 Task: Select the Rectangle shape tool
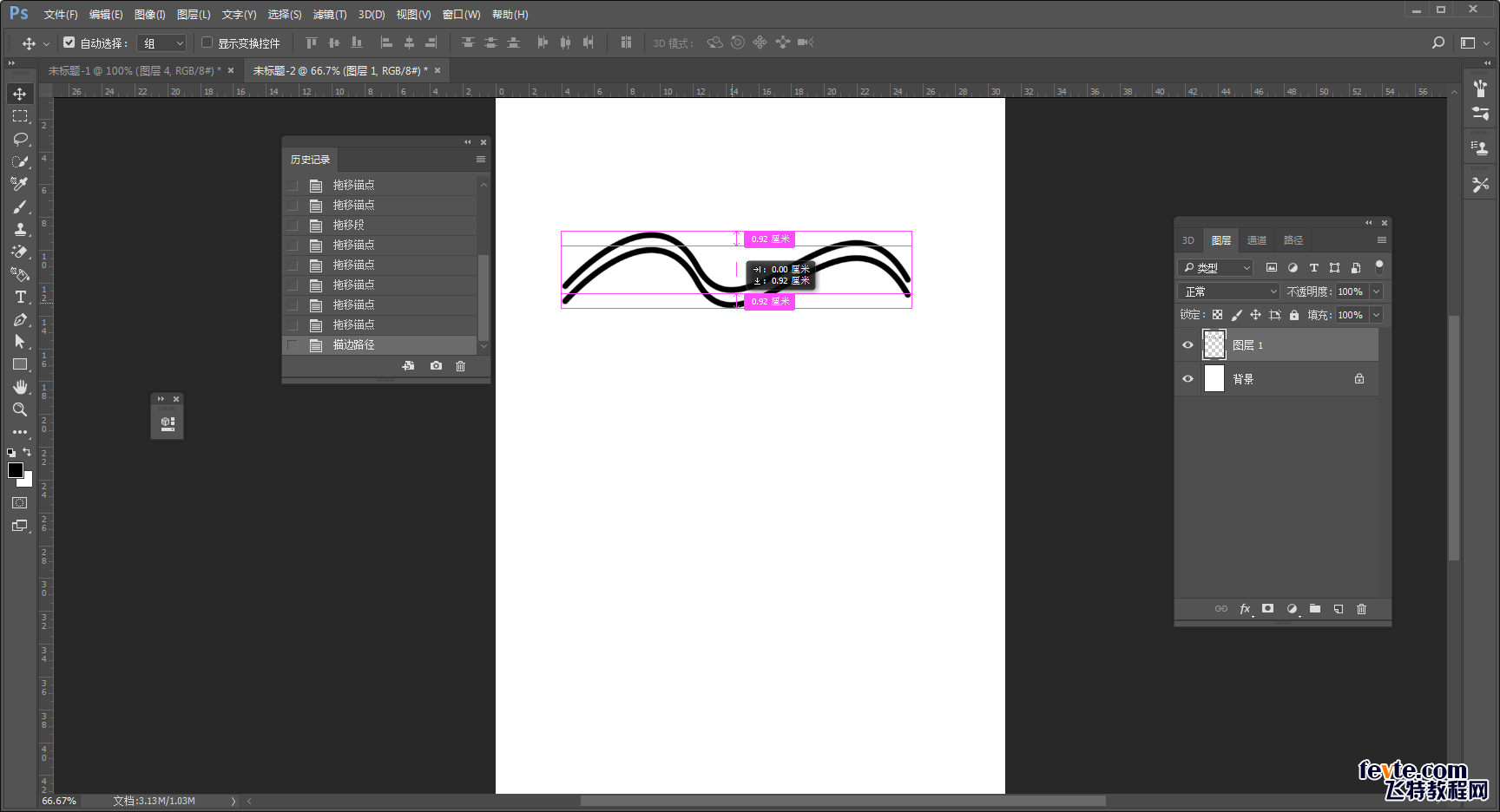pos(20,364)
